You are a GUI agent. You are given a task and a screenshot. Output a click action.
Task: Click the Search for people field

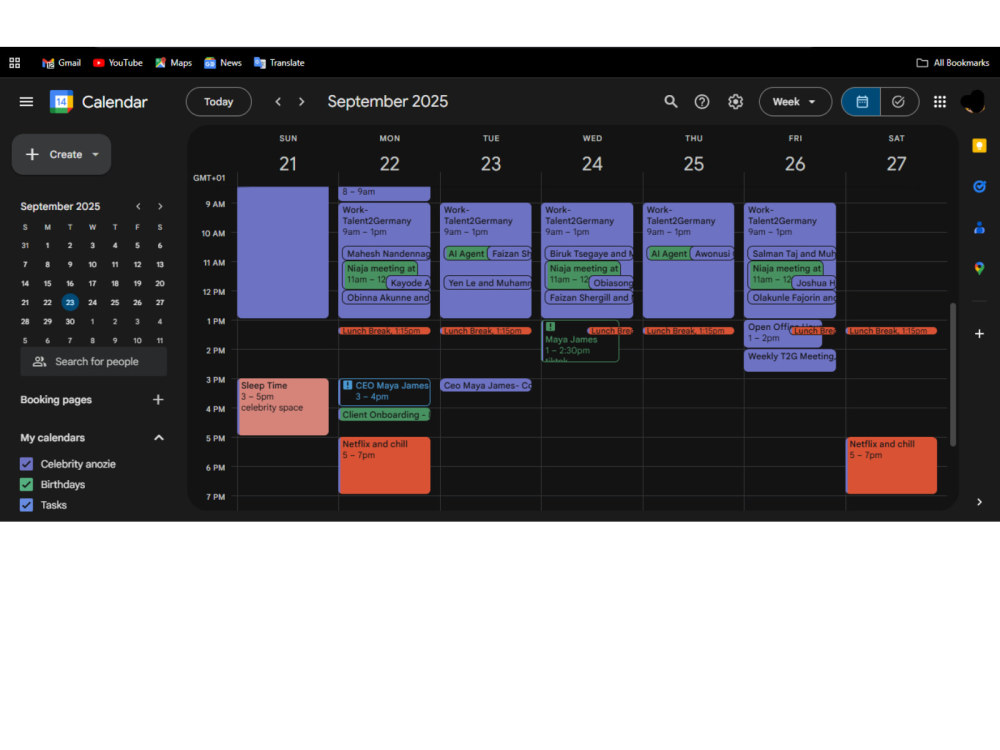click(94, 362)
